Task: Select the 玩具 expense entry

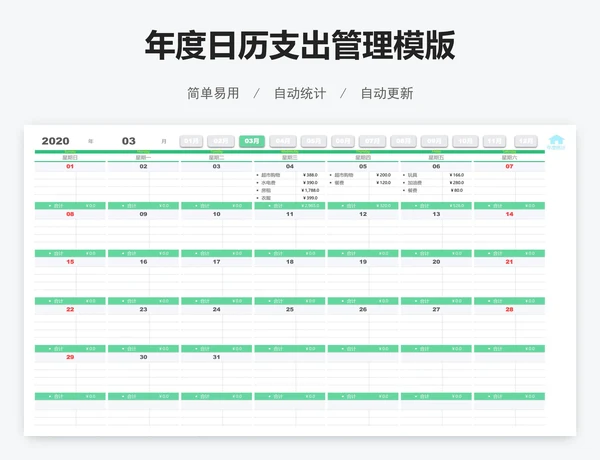Action: [412, 175]
